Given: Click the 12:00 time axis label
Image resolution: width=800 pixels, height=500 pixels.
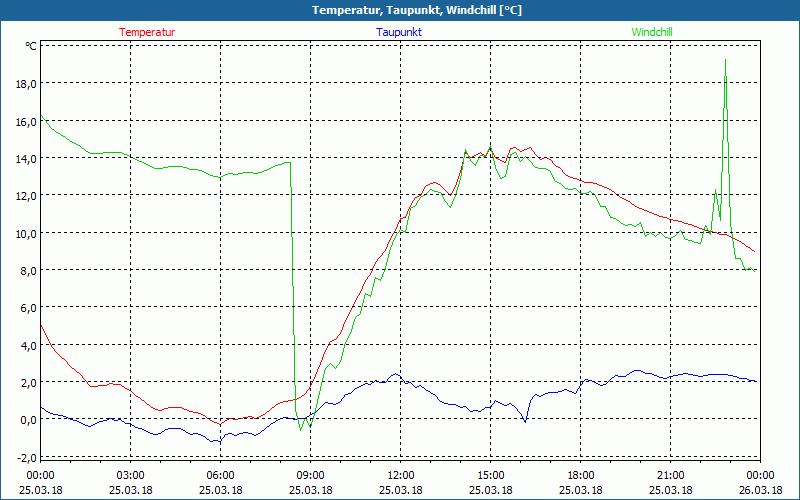Looking at the screenshot, I should coord(401,476).
